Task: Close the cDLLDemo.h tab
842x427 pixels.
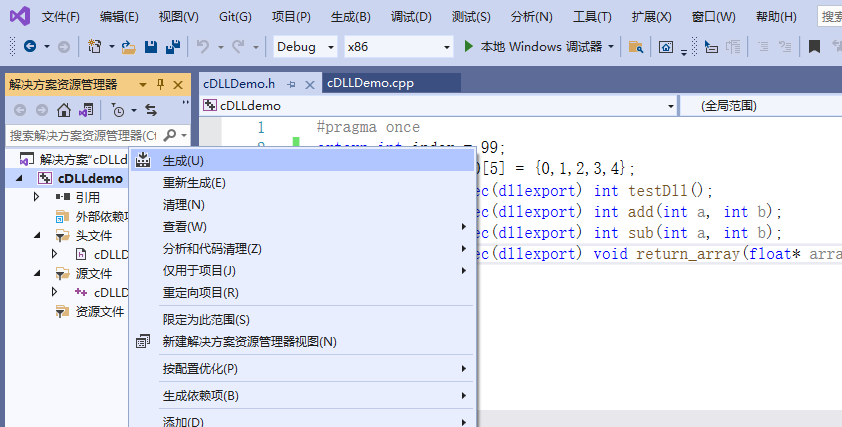Action: pos(310,85)
